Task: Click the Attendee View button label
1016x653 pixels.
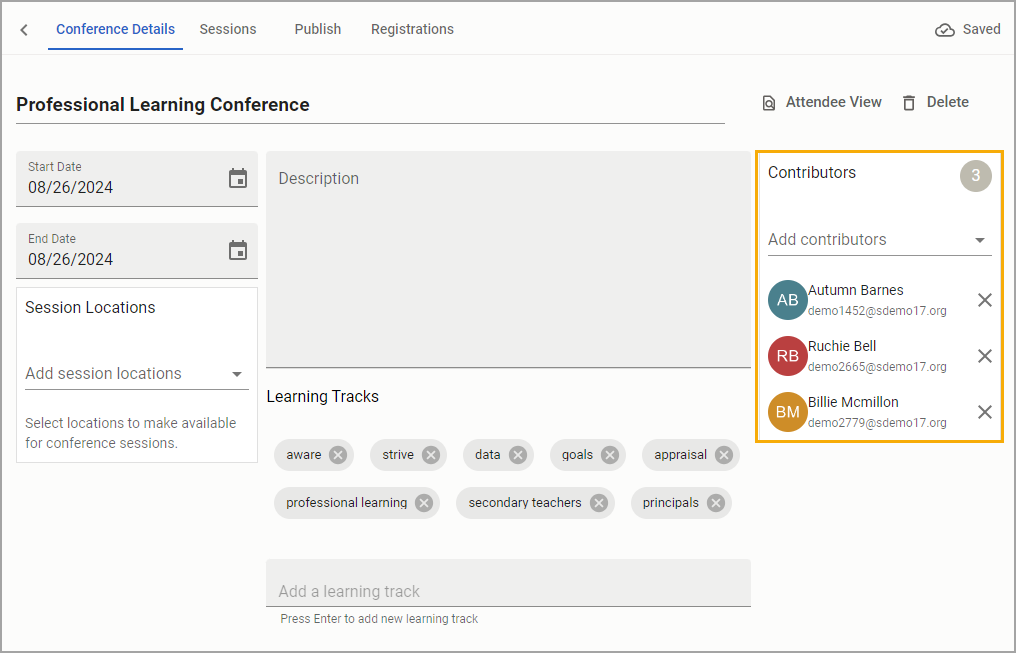Action: click(x=833, y=102)
